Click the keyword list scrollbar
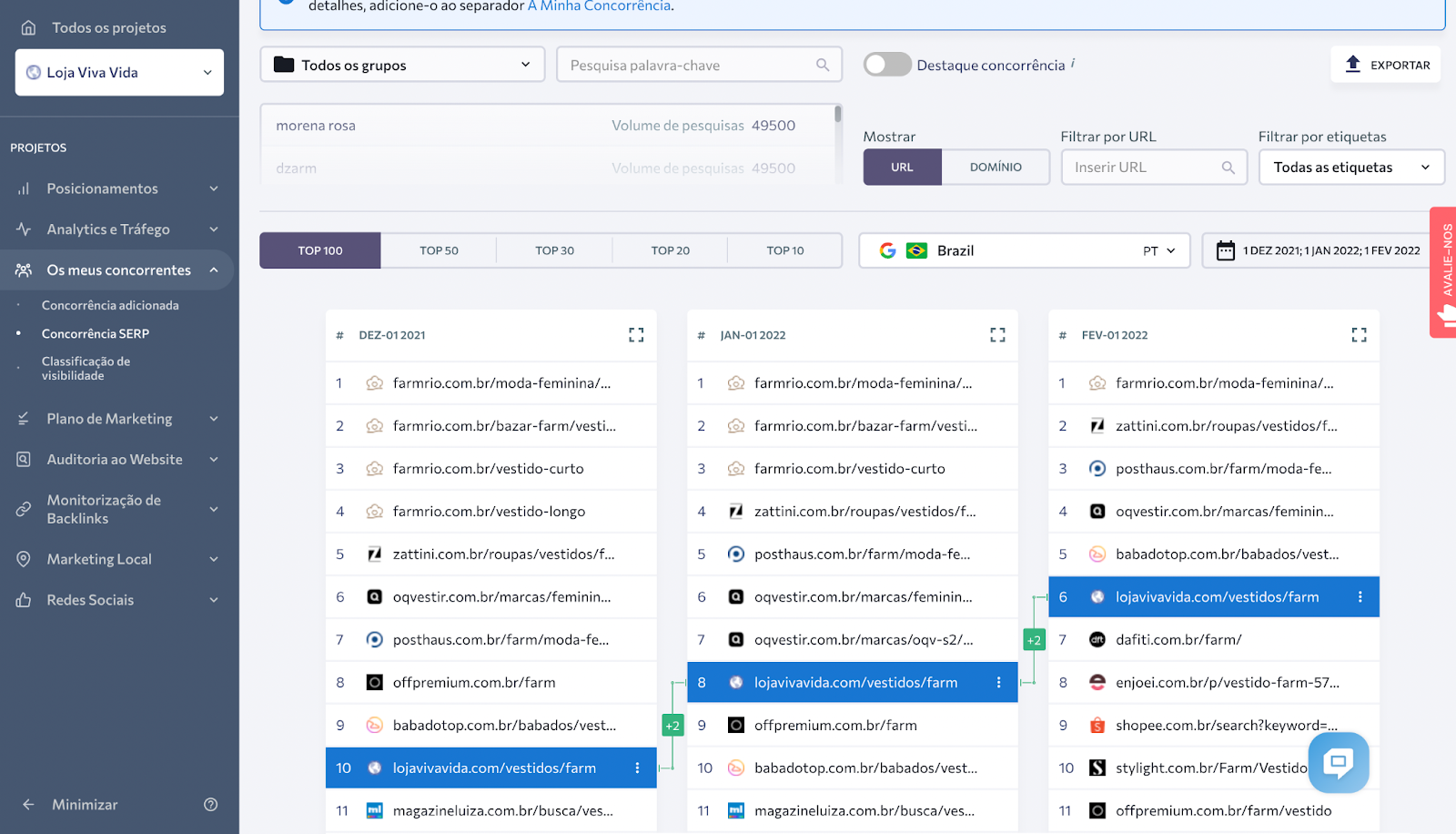Screen dimensions: 1456x834 pos(838,115)
